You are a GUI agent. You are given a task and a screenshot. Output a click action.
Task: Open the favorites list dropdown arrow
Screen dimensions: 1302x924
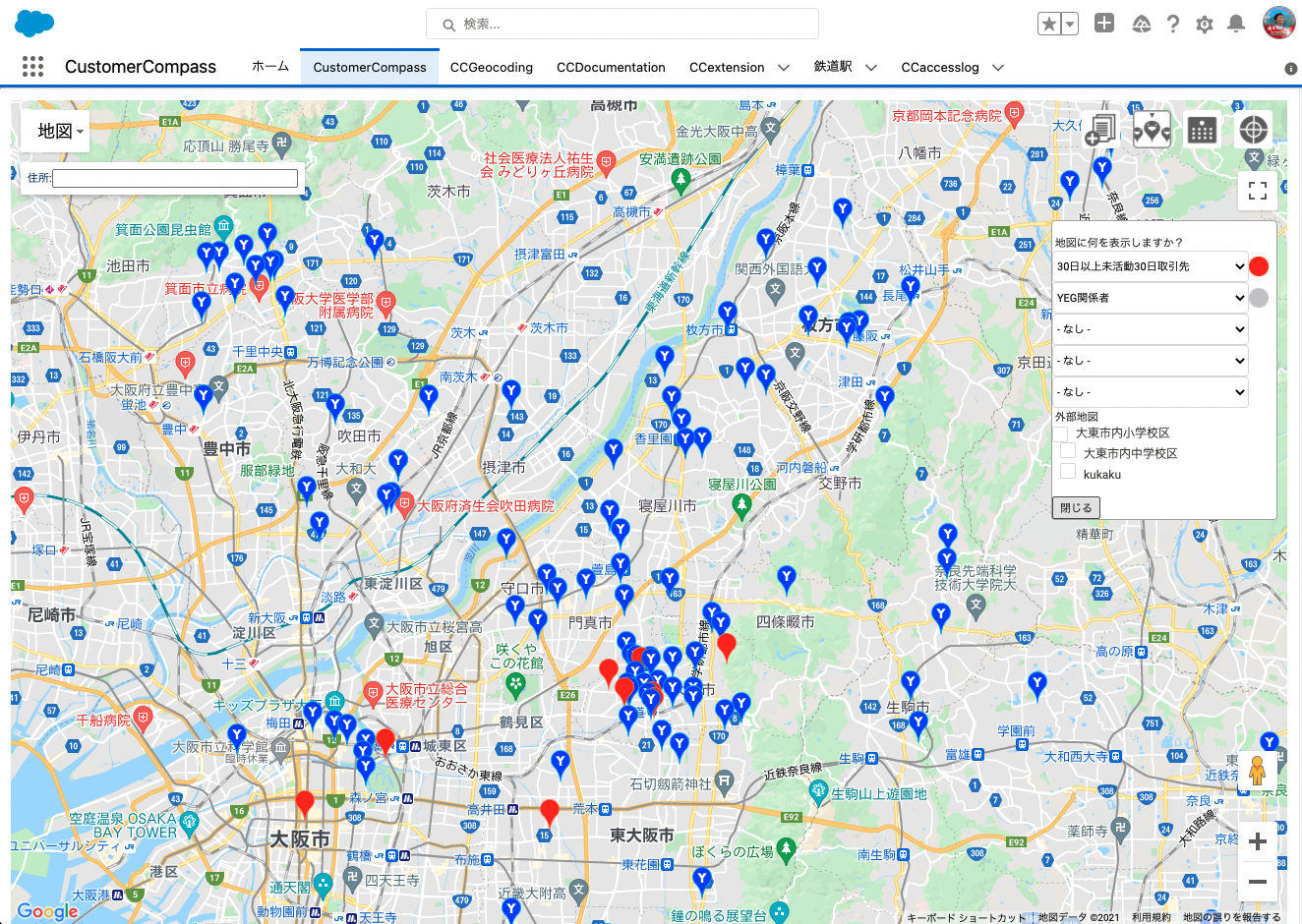click(1070, 24)
